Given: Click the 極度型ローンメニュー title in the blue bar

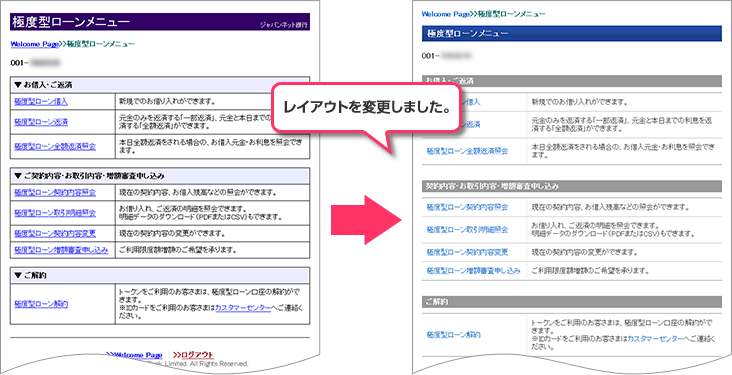Looking at the screenshot, I should pos(467,34).
